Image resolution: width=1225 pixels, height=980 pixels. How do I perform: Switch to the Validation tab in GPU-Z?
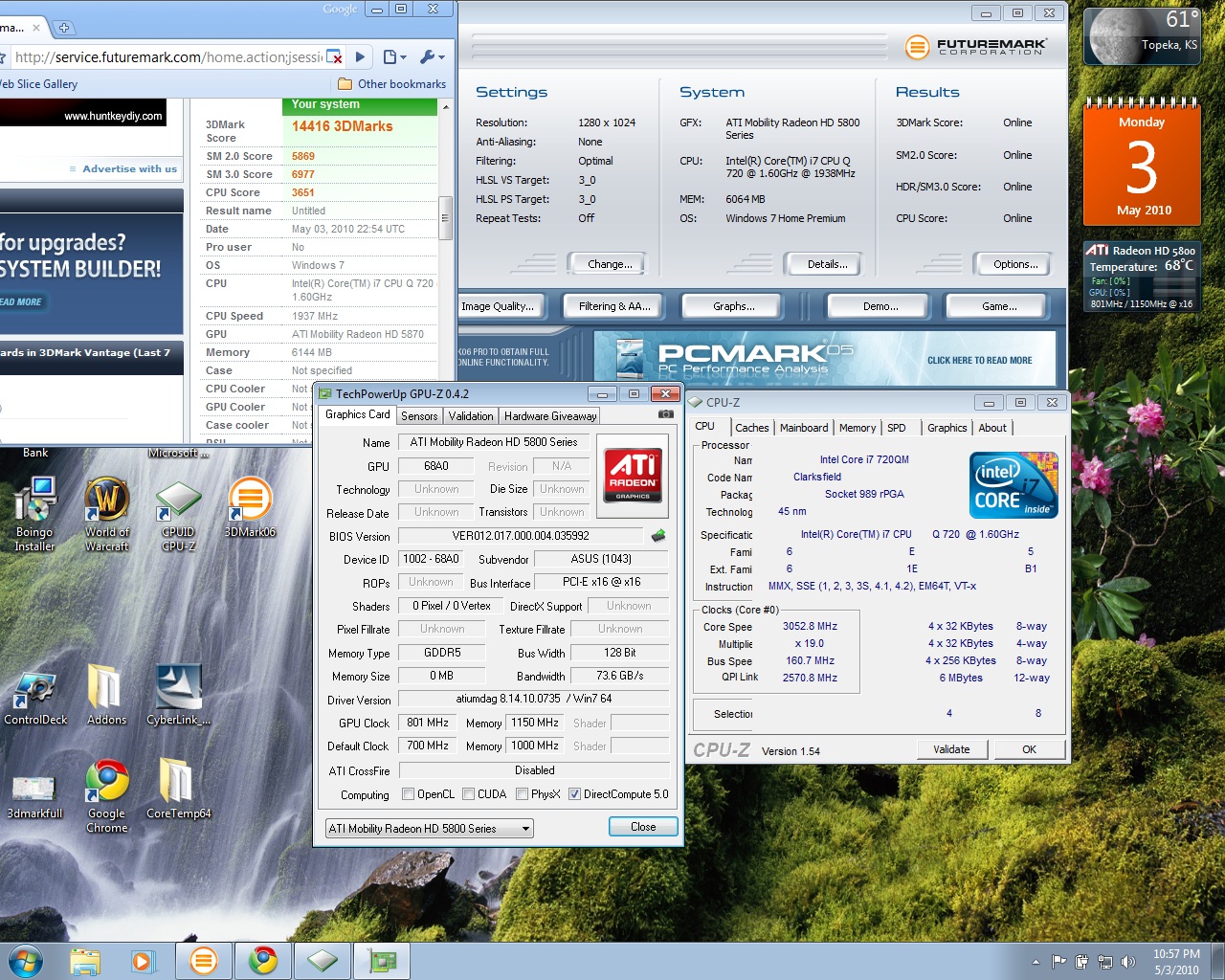(x=471, y=415)
